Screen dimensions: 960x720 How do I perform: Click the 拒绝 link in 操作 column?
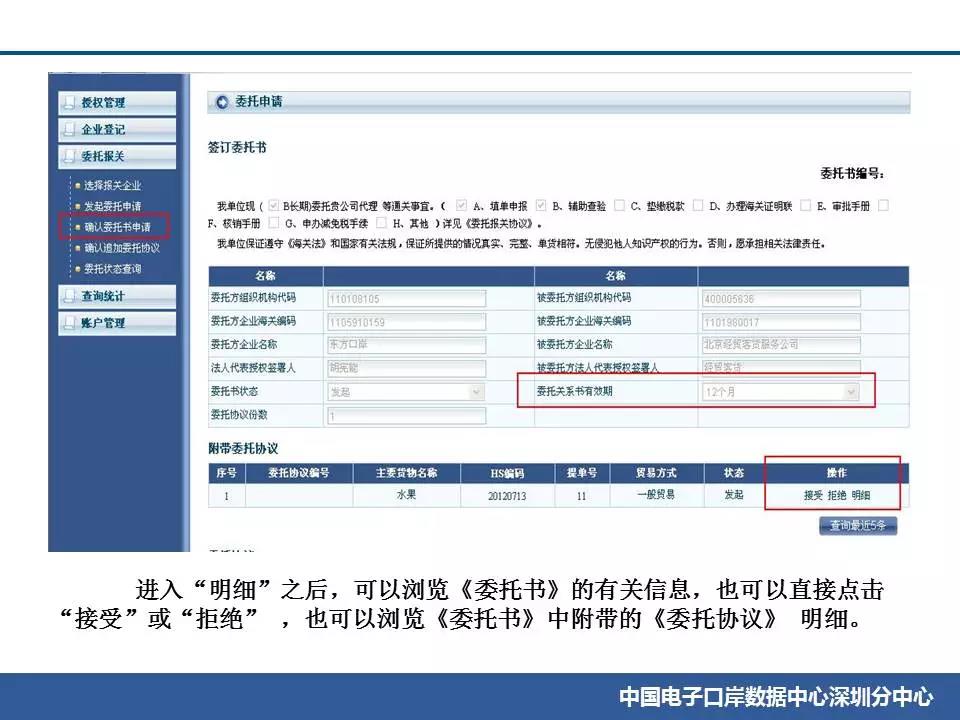837,495
